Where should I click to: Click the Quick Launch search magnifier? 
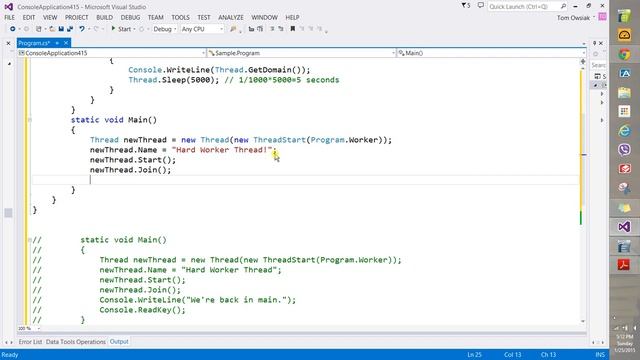tap(563, 6)
